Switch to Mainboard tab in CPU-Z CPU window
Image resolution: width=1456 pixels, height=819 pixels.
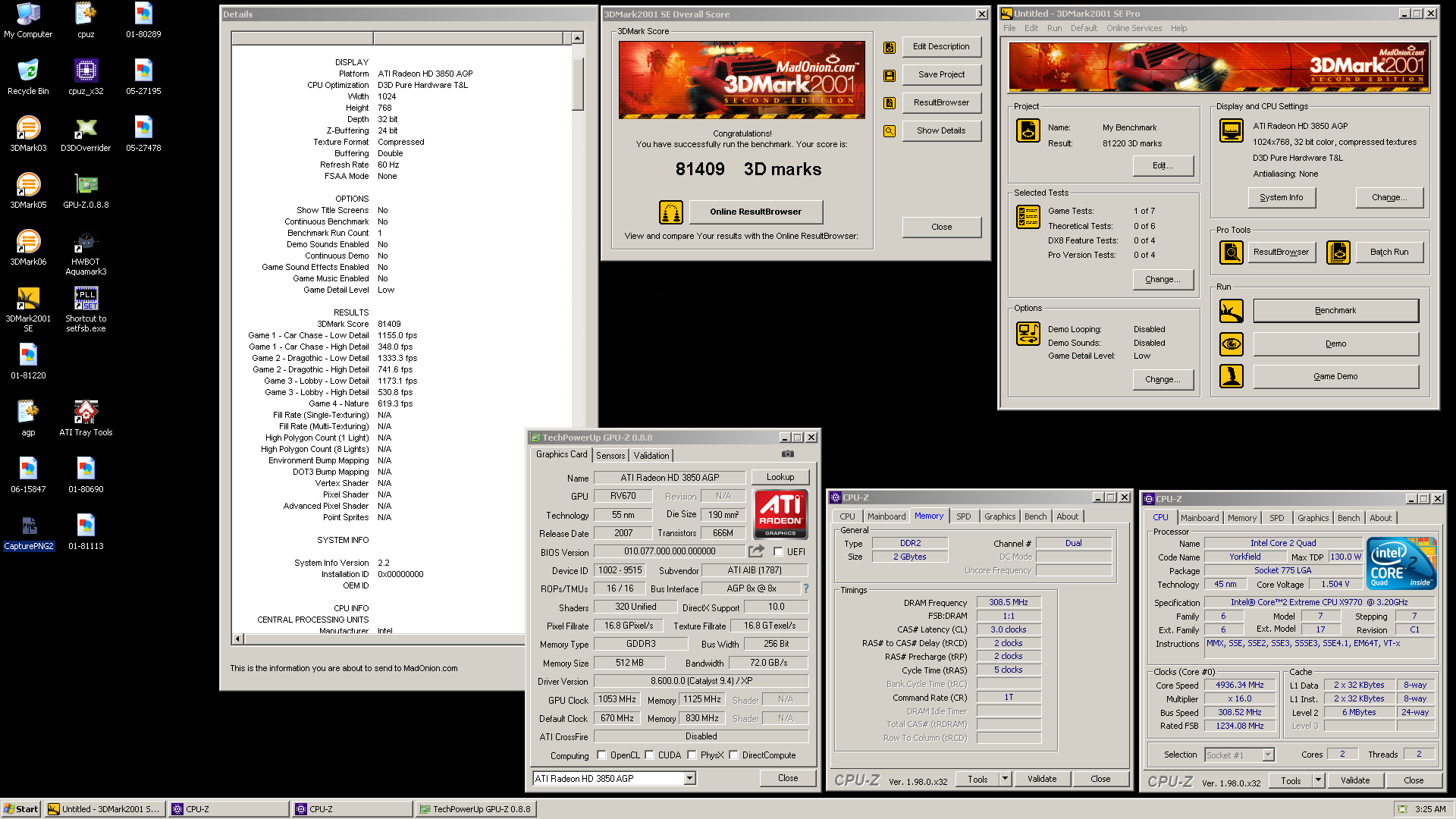[x=1200, y=518]
